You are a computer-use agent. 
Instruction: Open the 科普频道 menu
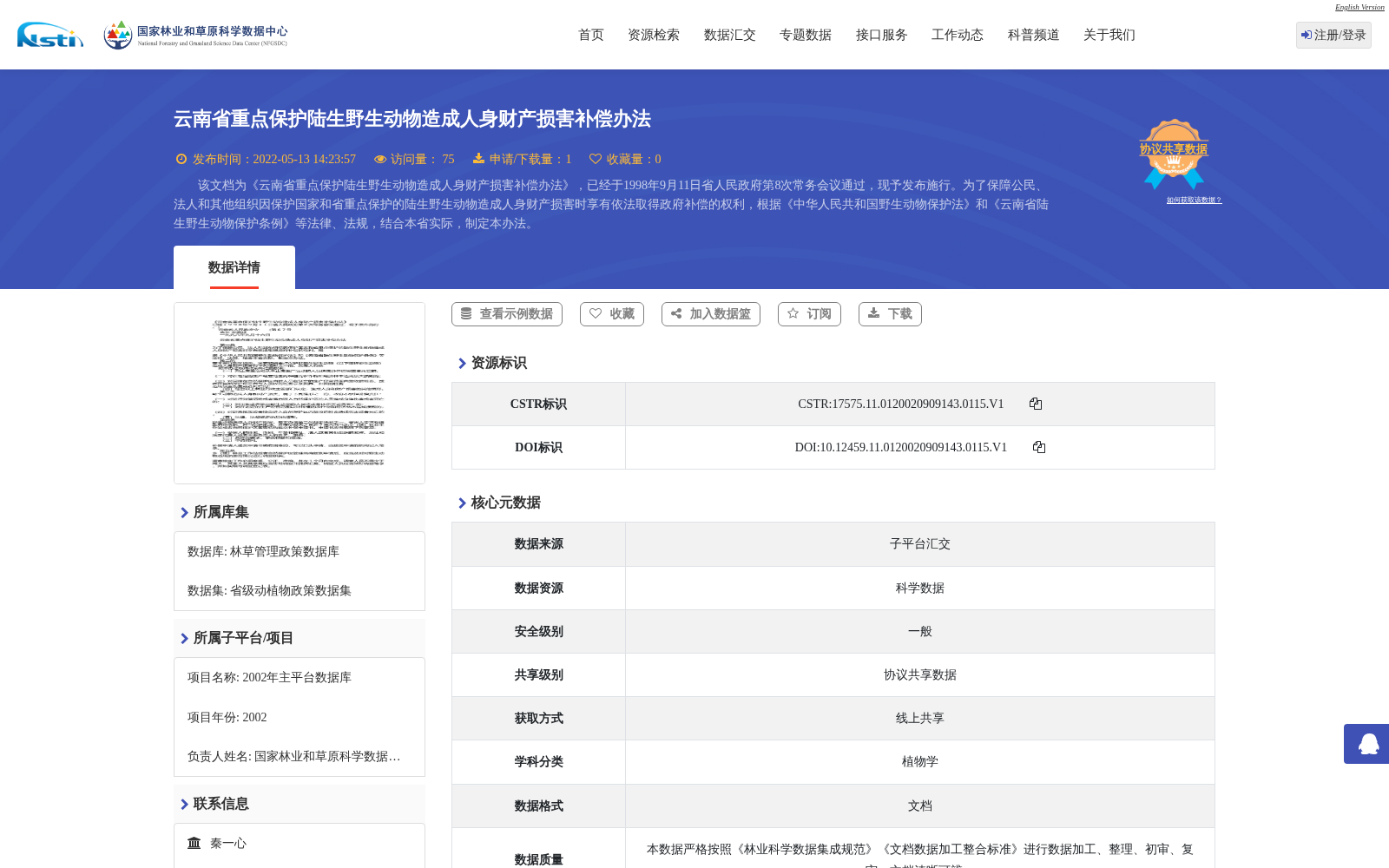pyautogui.click(x=1034, y=35)
